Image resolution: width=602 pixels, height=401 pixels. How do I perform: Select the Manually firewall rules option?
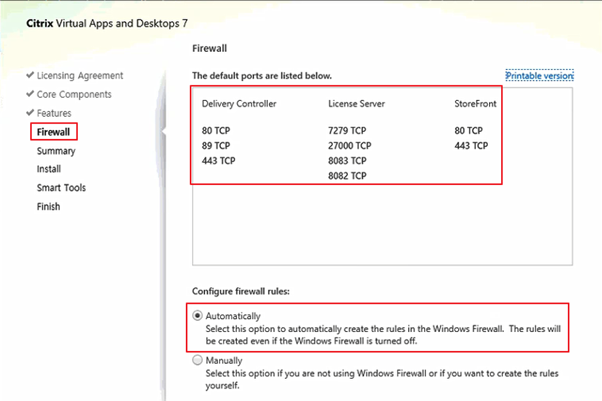point(197,360)
